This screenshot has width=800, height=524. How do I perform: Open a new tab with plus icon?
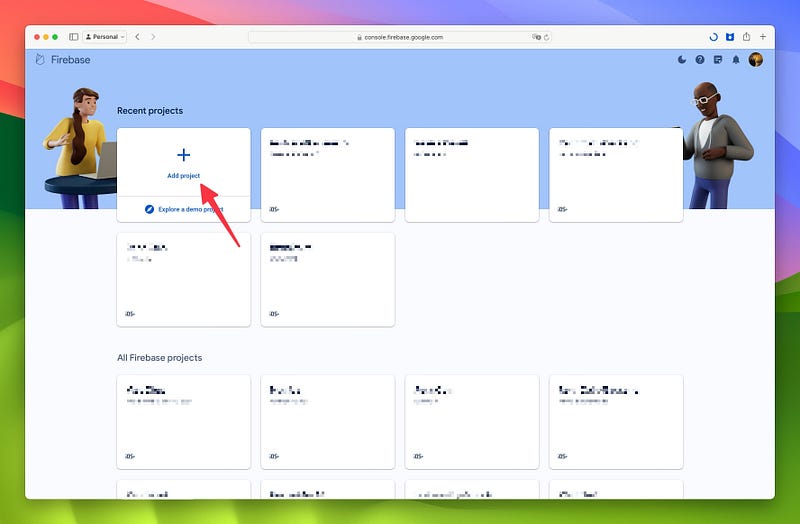(763, 37)
